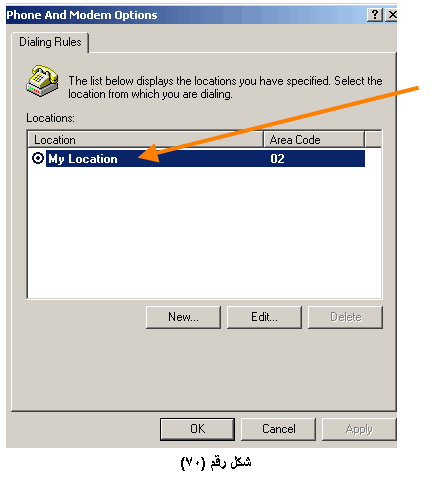Screen dimensions: 431x479
Task: Select the My Location radio button
Action: [x=38, y=158]
